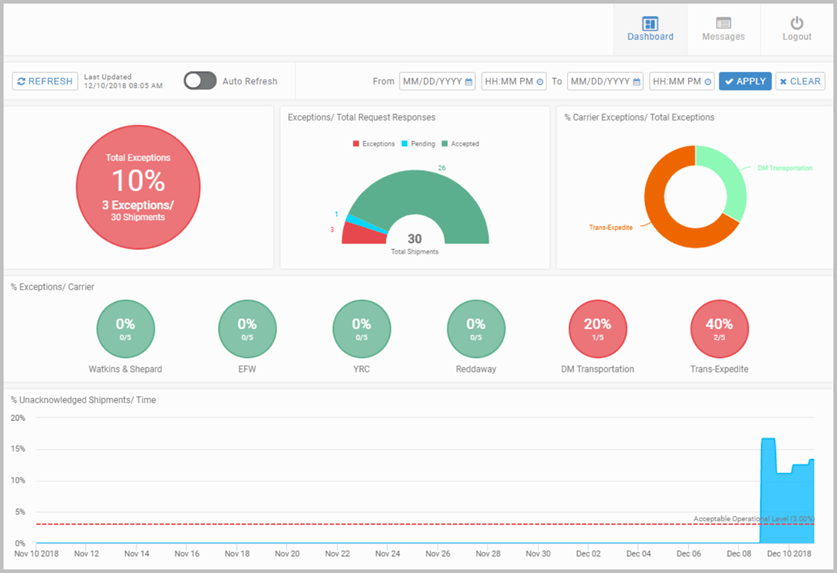Toggle the Accepted legend green swatch
Viewport: 837px width, 573px height.
pyautogui.click(x=445, y=144)
